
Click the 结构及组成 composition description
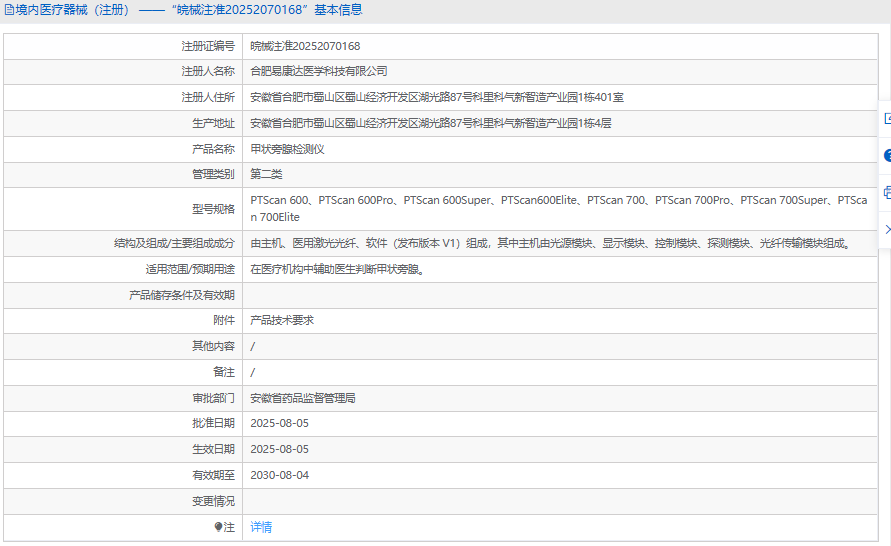coord(550,243)
